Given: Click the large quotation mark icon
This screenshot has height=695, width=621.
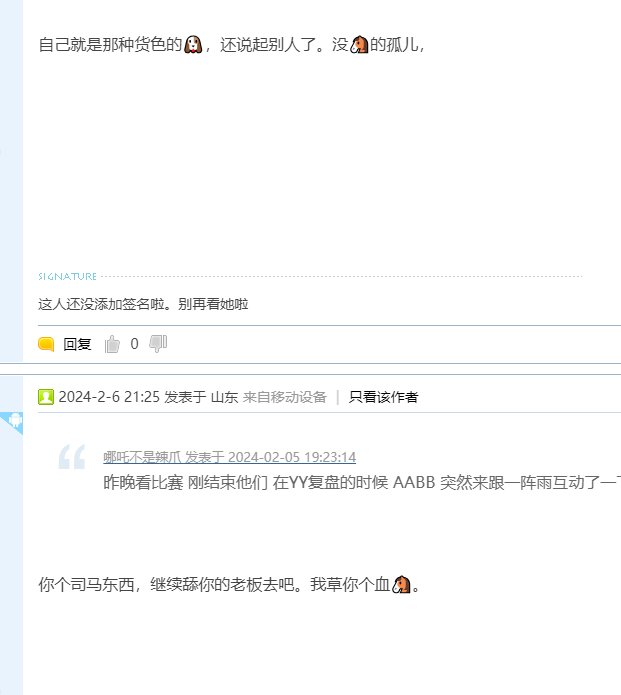Looking at the screenshot, I should (x=71, y=457).
